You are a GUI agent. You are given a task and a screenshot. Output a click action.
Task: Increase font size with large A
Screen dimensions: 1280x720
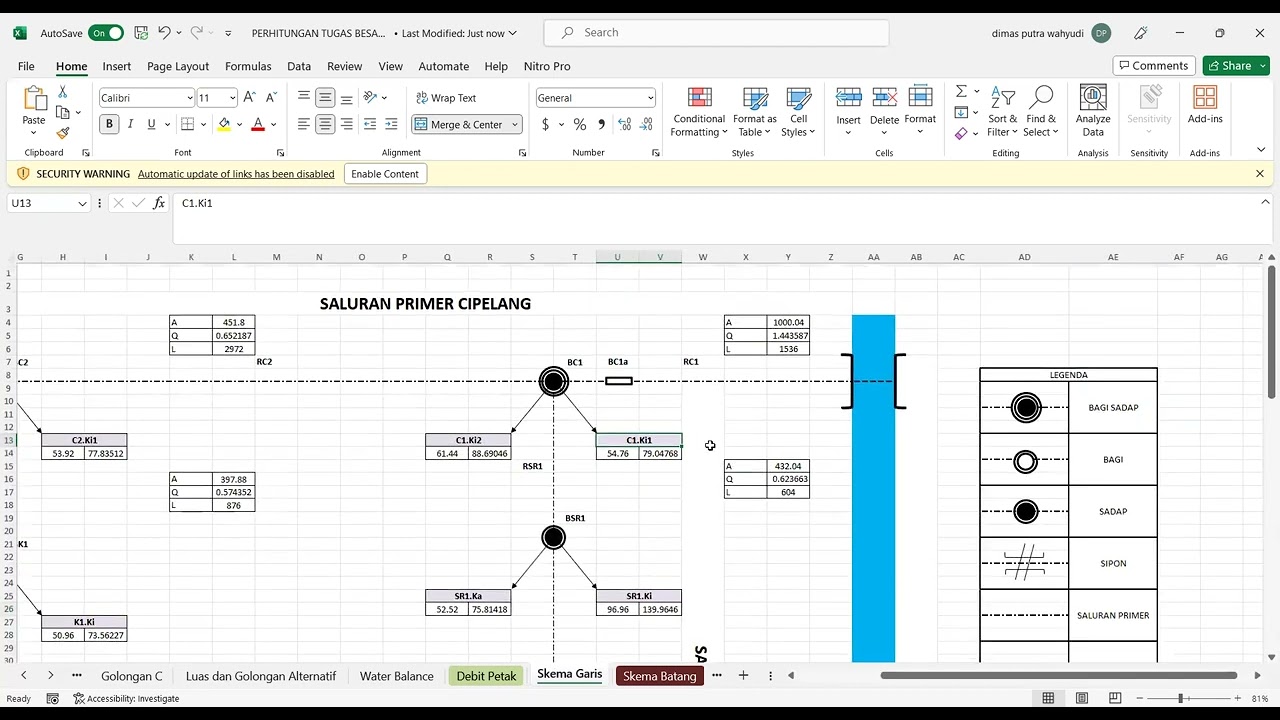pos(250,98)
